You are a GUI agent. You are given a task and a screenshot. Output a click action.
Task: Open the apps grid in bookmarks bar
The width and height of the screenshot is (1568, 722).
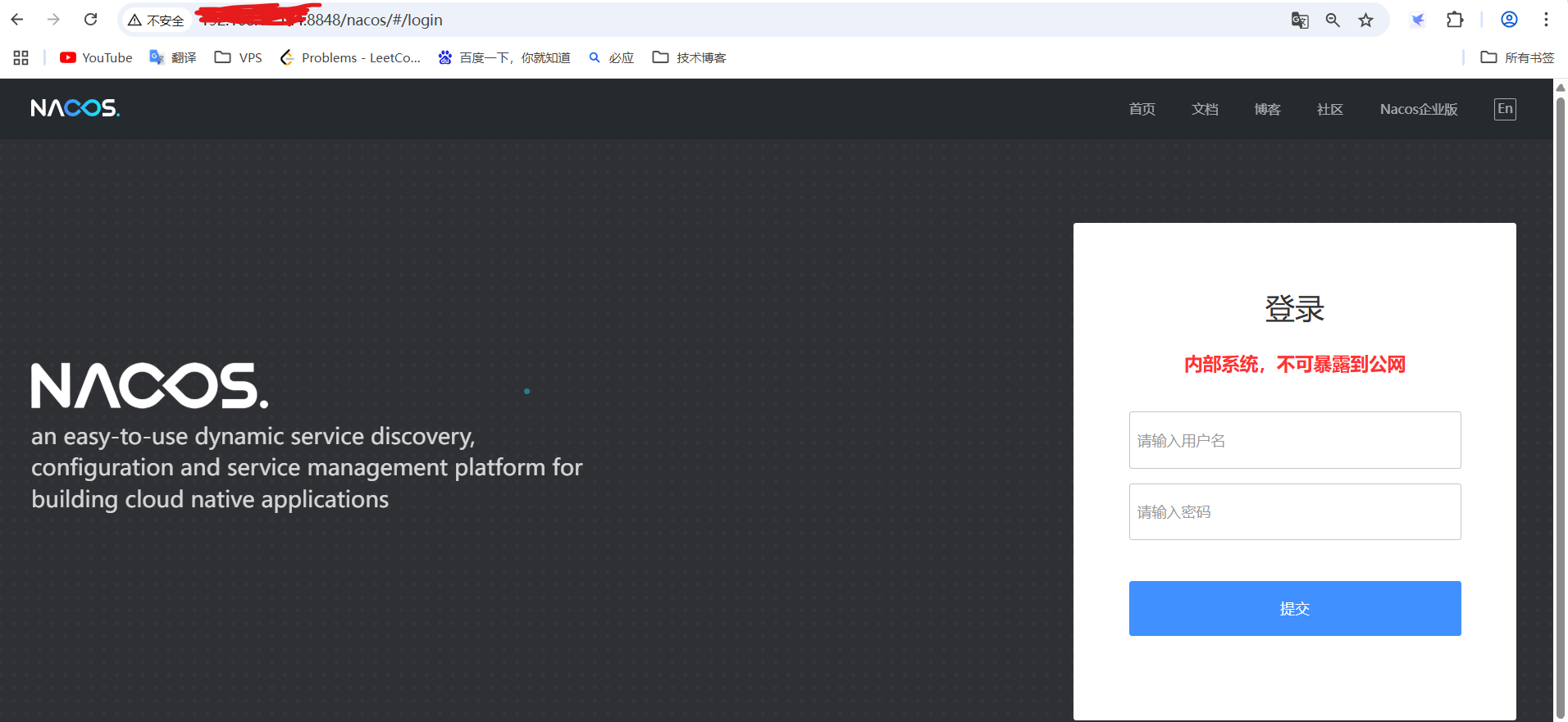pos(21,57)
